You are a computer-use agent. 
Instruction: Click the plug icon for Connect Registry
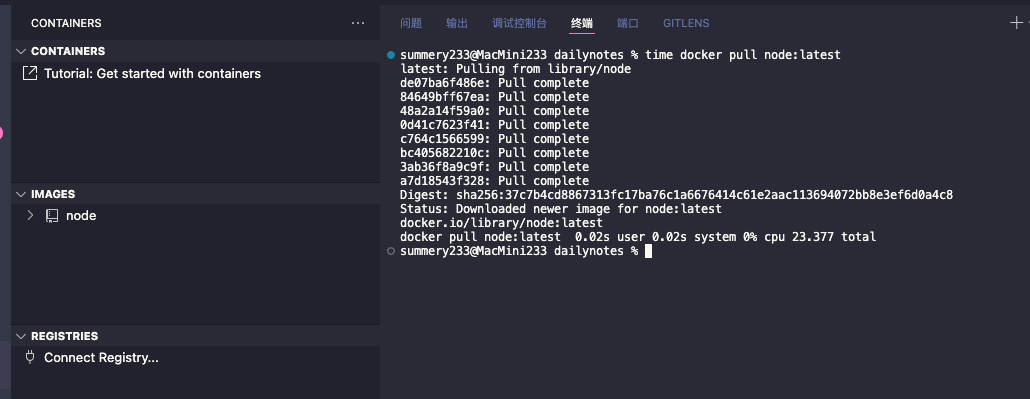point(30,357)
